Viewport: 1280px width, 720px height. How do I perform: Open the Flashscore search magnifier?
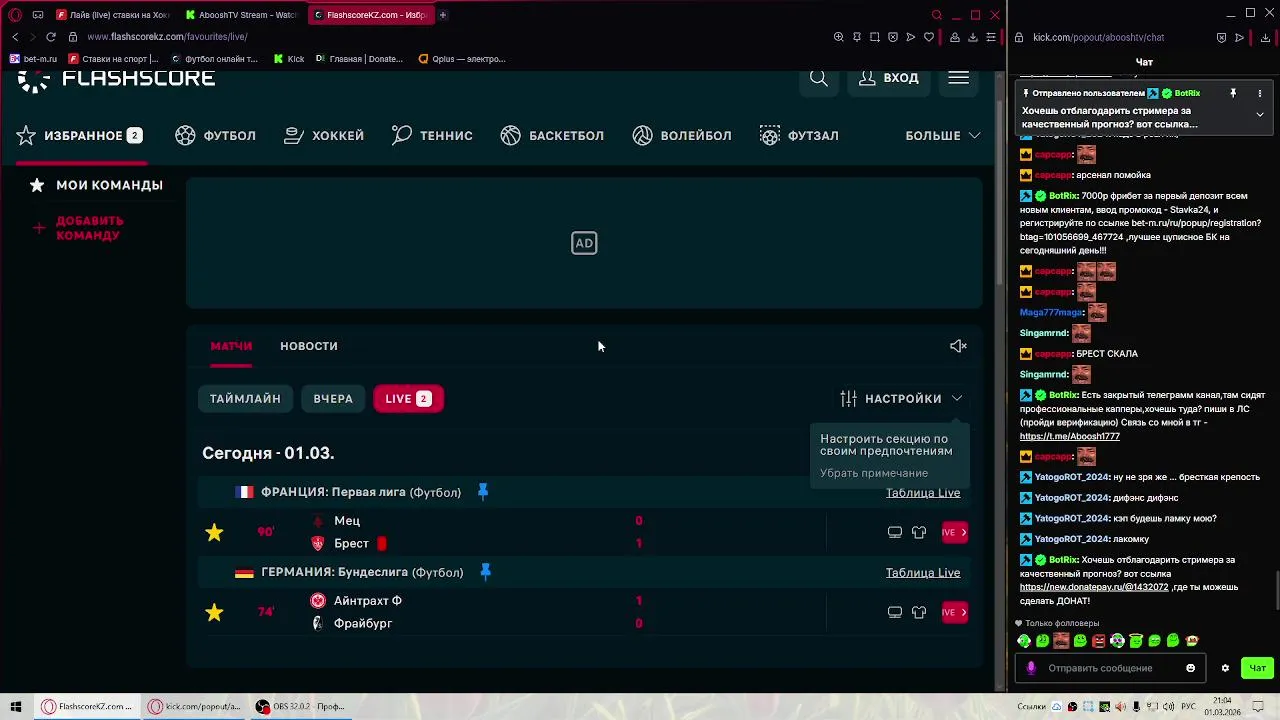pyautogui.click(x=819, y=78)
